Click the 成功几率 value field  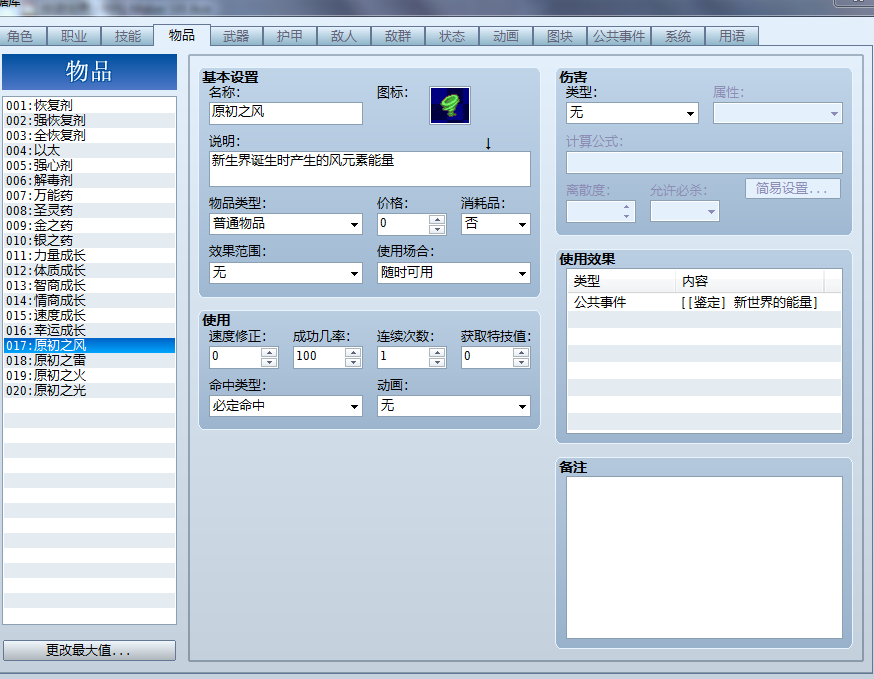pos(319,357)
